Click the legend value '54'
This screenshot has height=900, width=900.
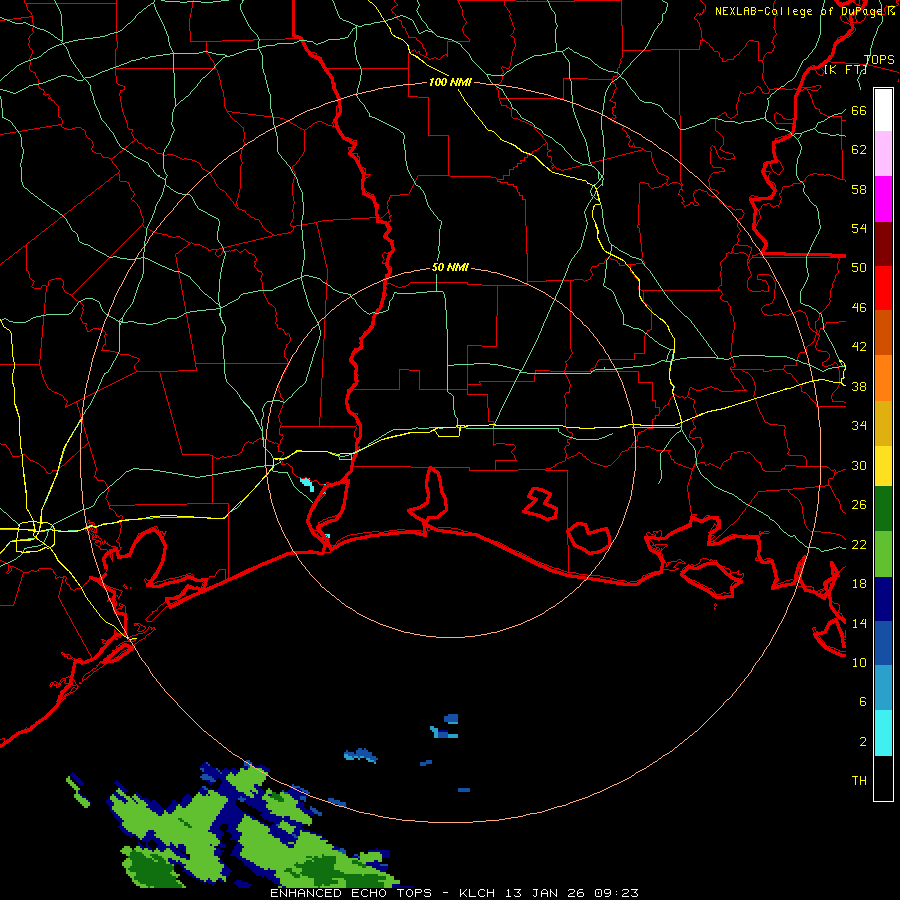point(859,228)
